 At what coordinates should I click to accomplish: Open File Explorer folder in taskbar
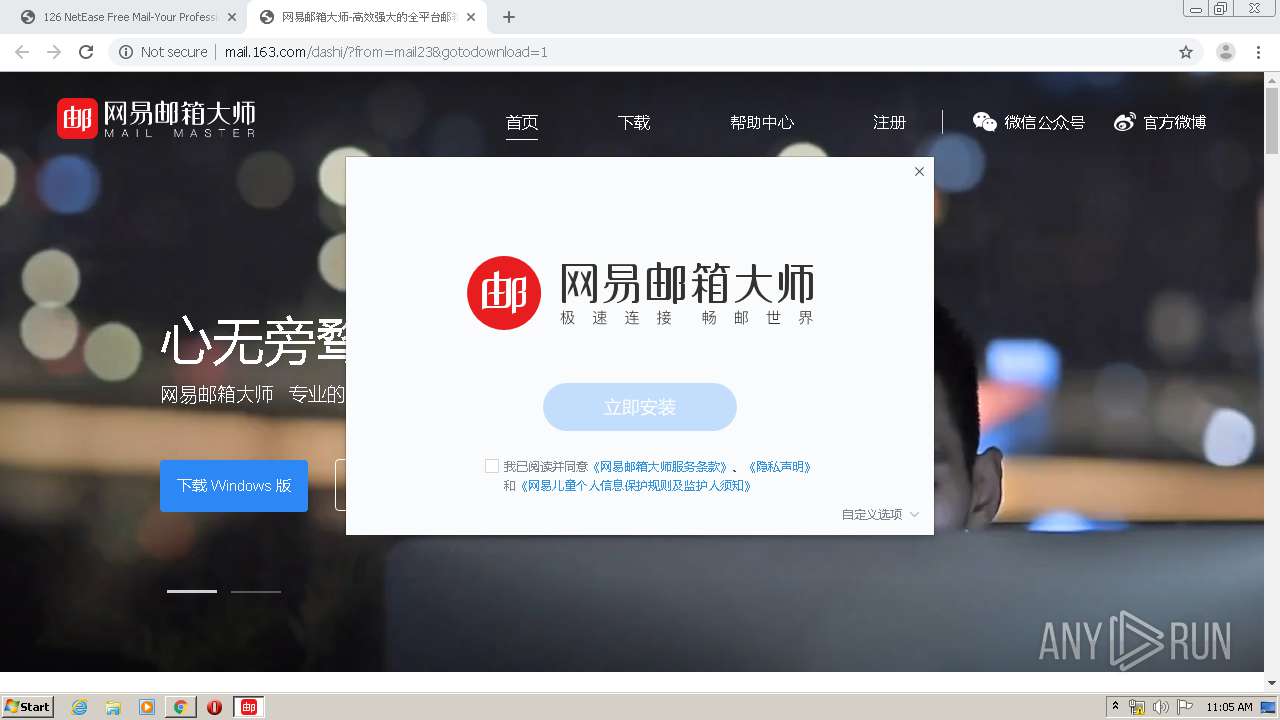113,707
